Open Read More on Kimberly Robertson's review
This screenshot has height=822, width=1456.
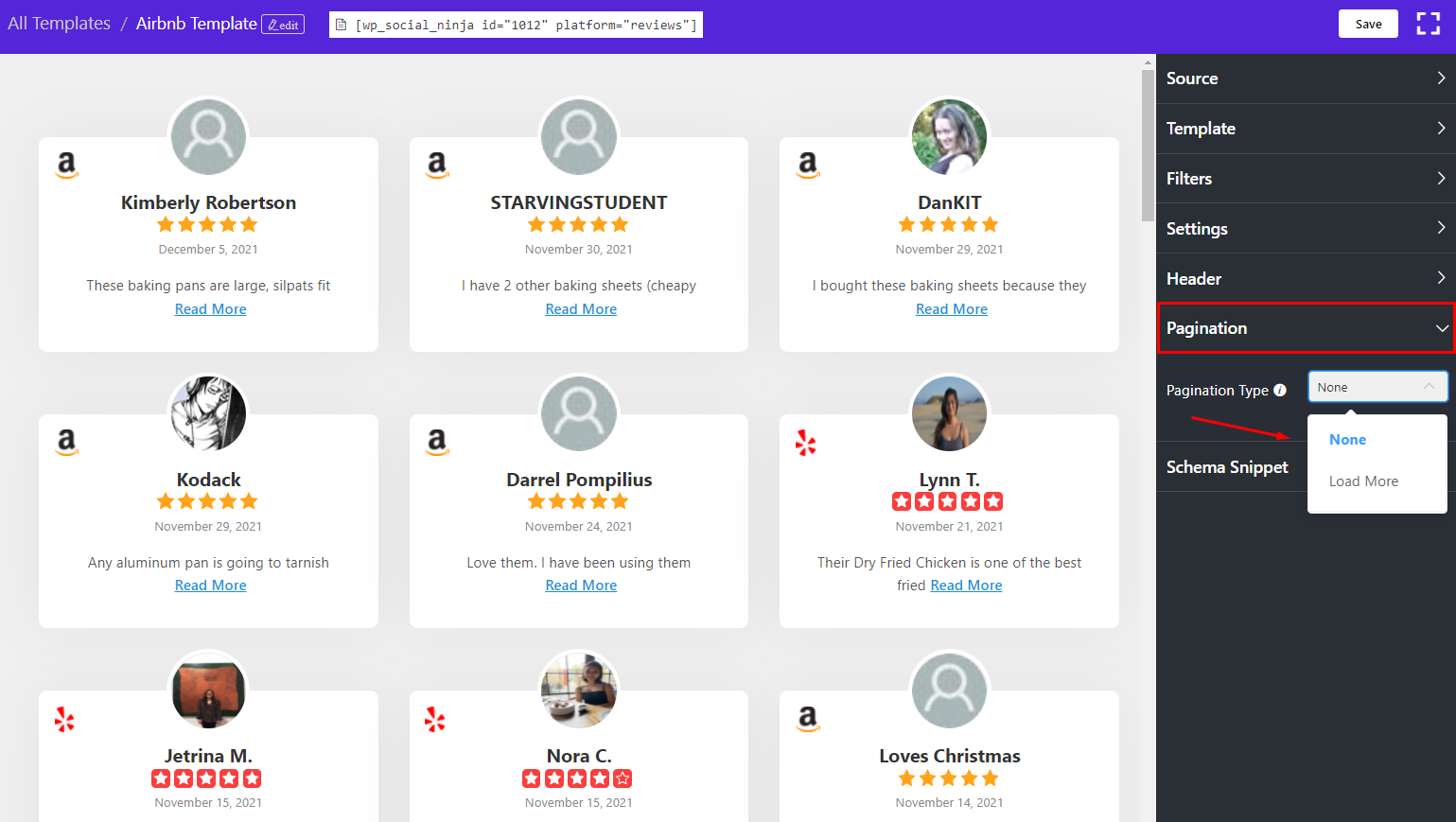coord(210,308)
